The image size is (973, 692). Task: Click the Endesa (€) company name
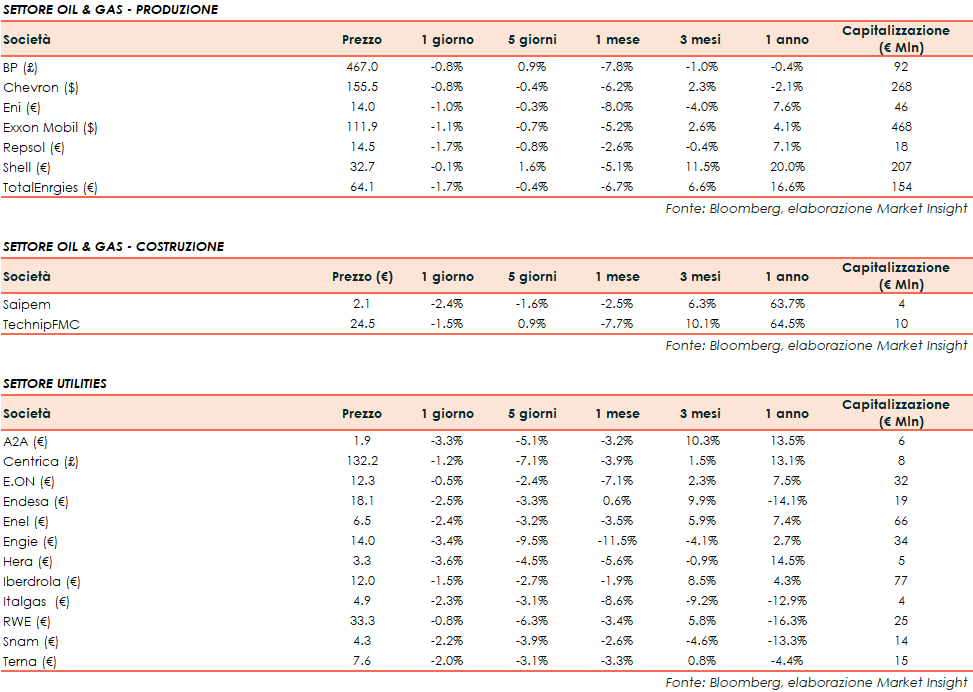click(36, 501)
